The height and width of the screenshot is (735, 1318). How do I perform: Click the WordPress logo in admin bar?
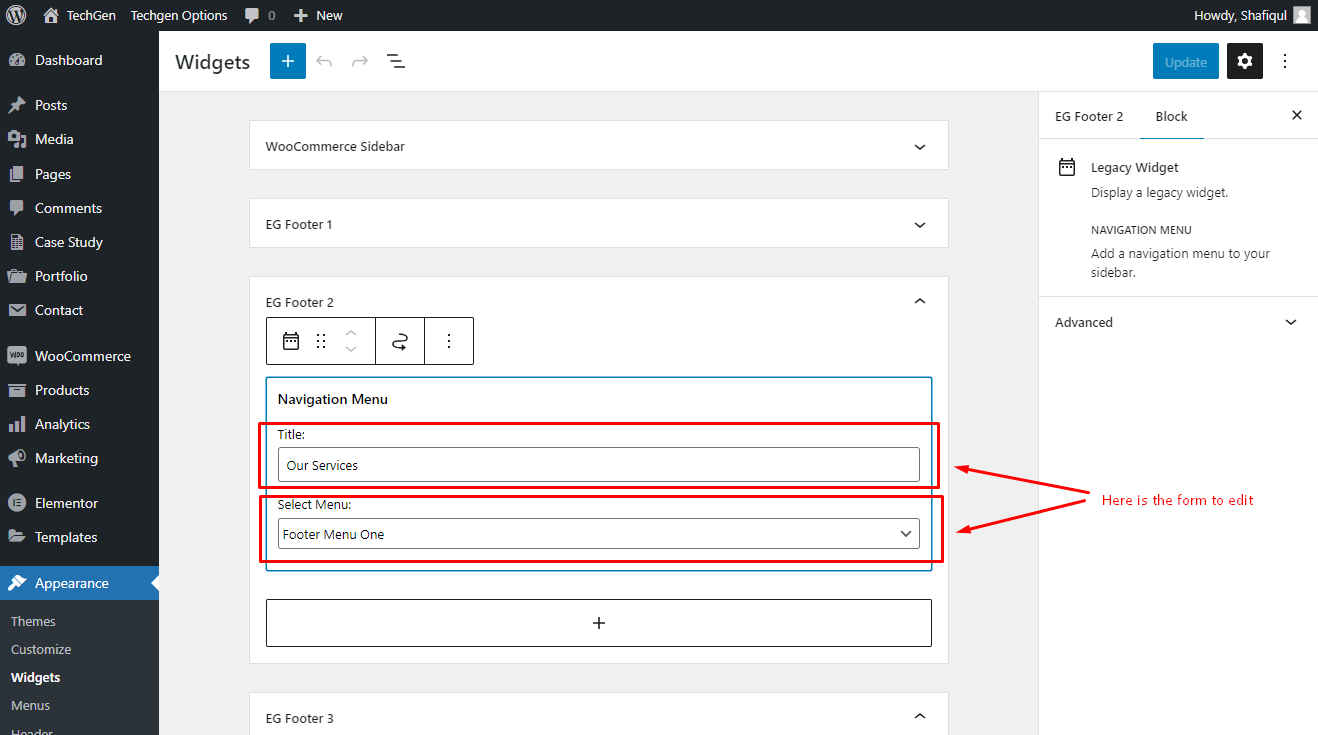pos(16,15)
